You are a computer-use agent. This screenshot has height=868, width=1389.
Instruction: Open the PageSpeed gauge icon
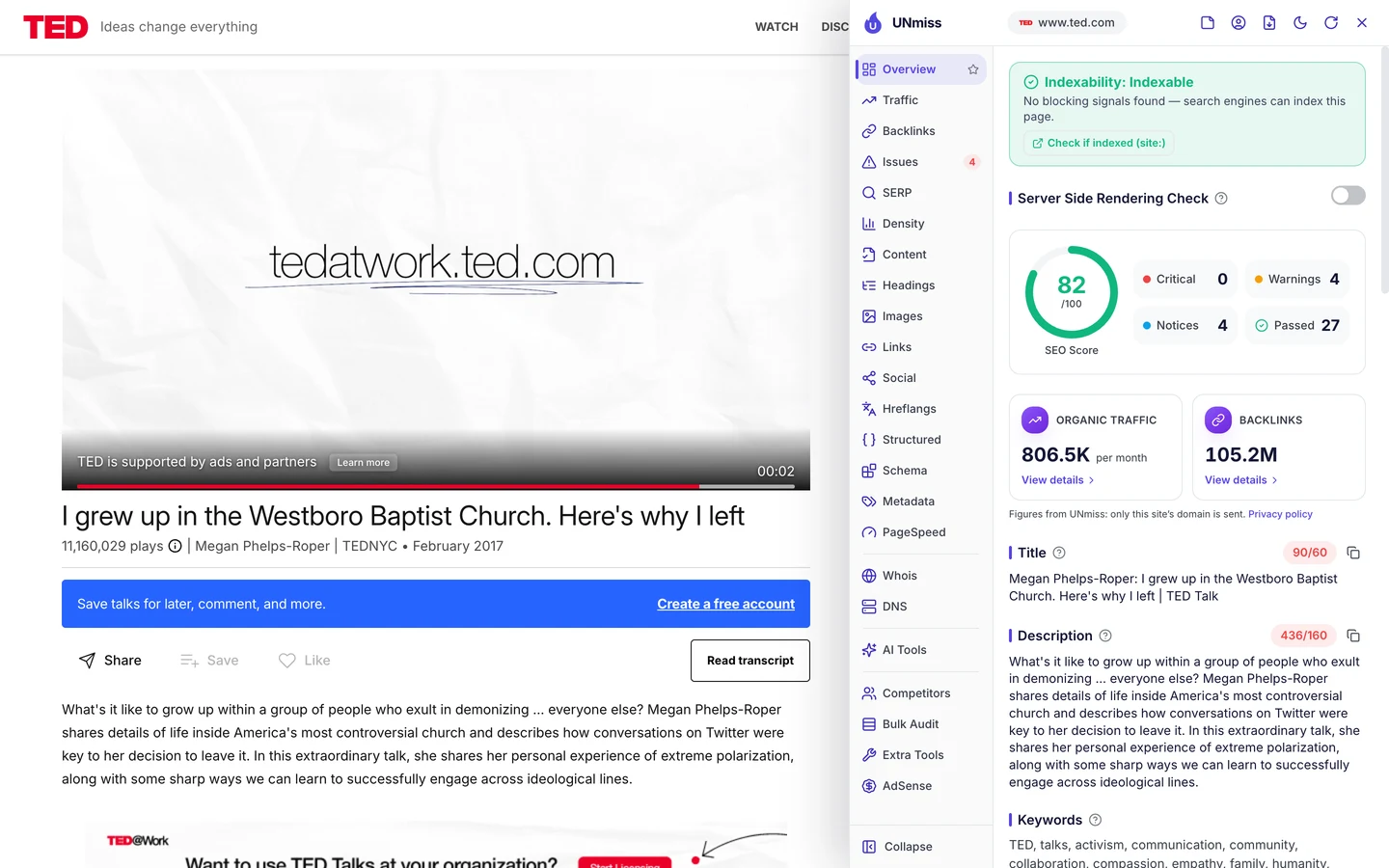tap(869, 532)
